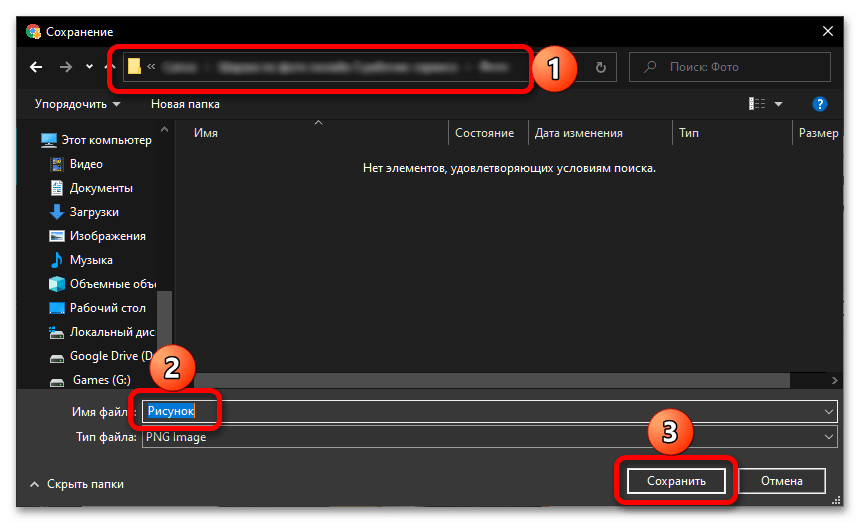Click the view mode icon

tap(757, 104)
